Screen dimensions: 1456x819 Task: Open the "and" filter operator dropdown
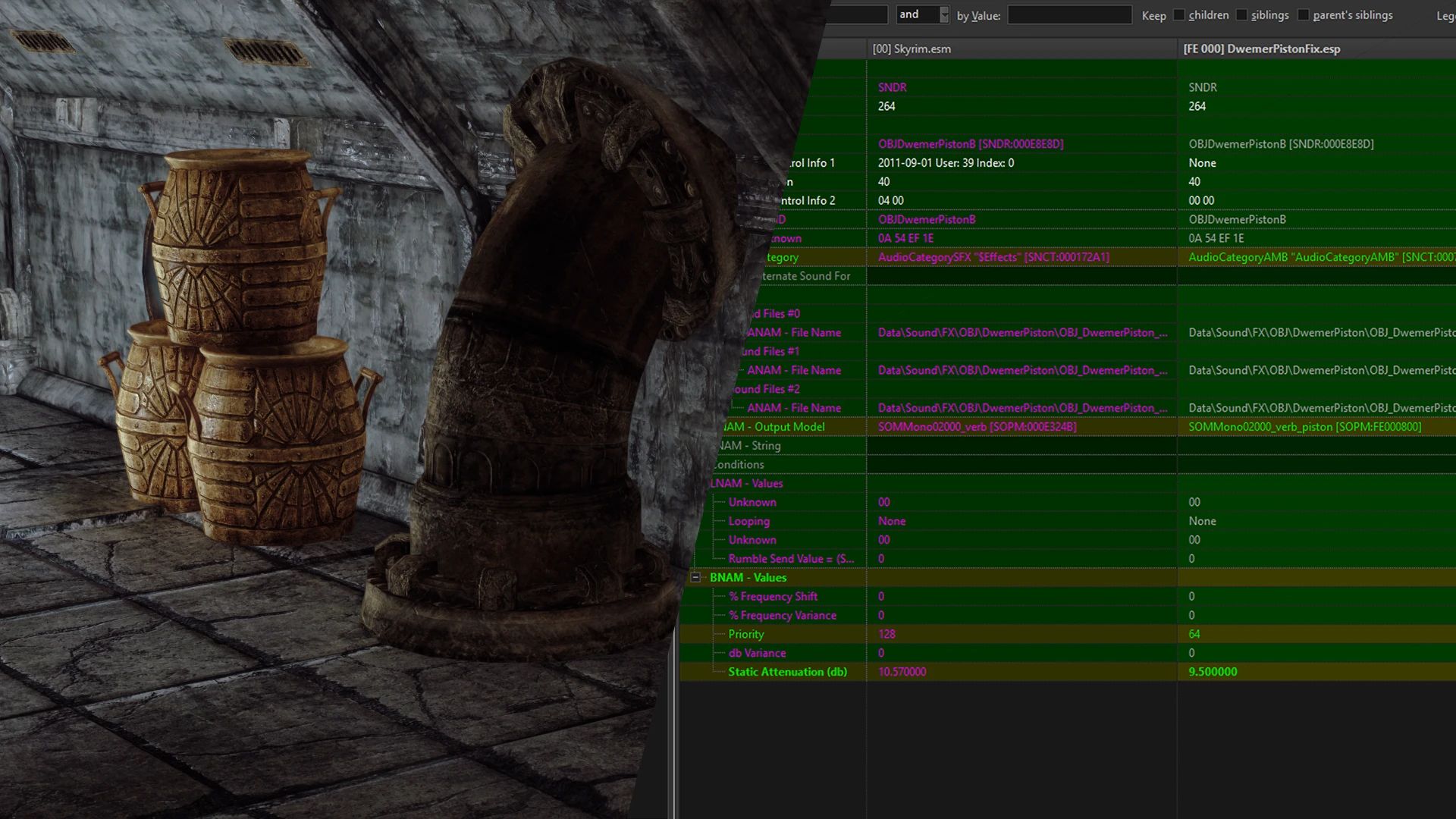tap(943, 14)
